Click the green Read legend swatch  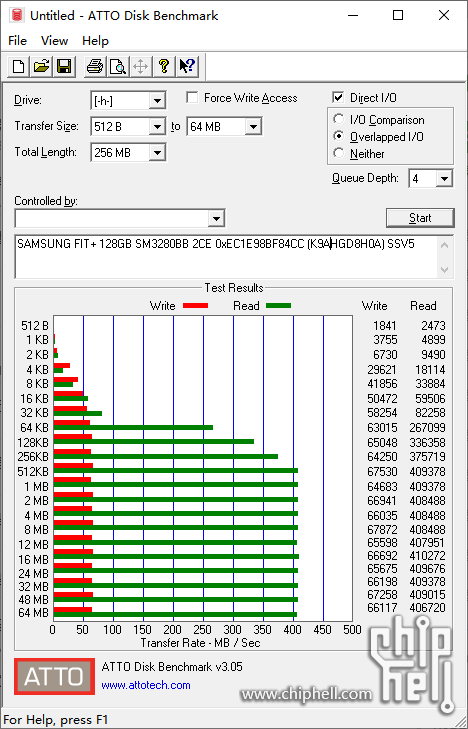(278, 306)
